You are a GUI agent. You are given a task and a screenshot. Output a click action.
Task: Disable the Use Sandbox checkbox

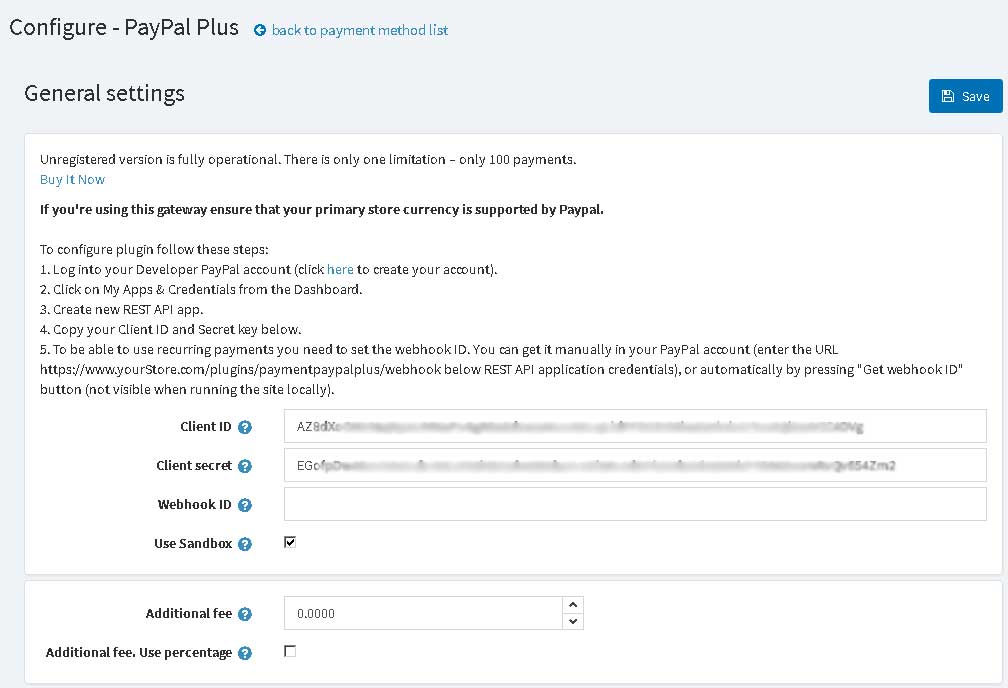click(x=290, y=542)
